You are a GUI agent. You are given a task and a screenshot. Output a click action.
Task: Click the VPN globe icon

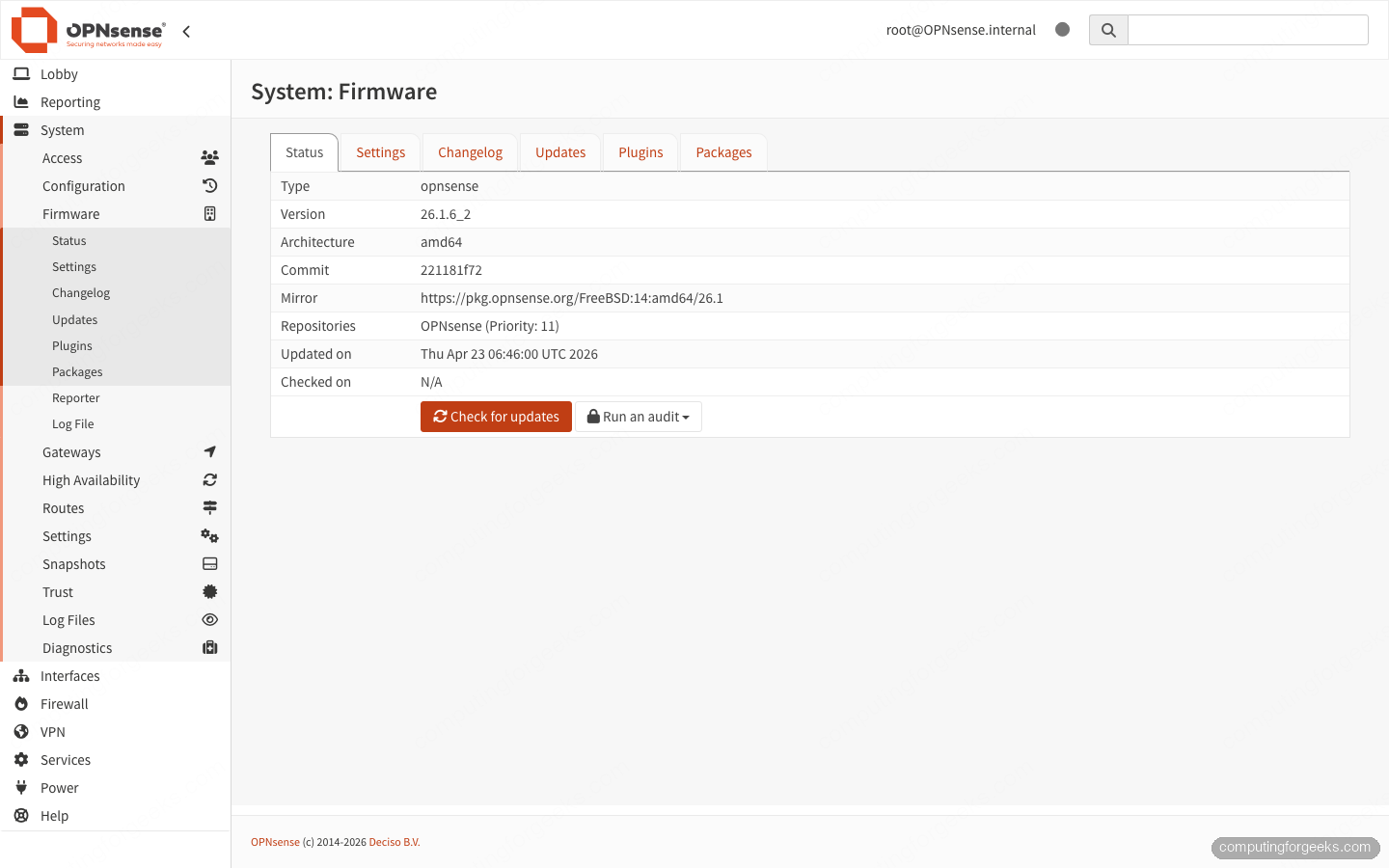click(x=21, y=732)
